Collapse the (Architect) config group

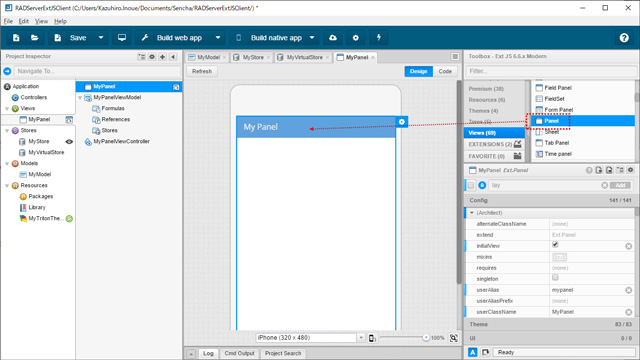click(x=472, y=213)
